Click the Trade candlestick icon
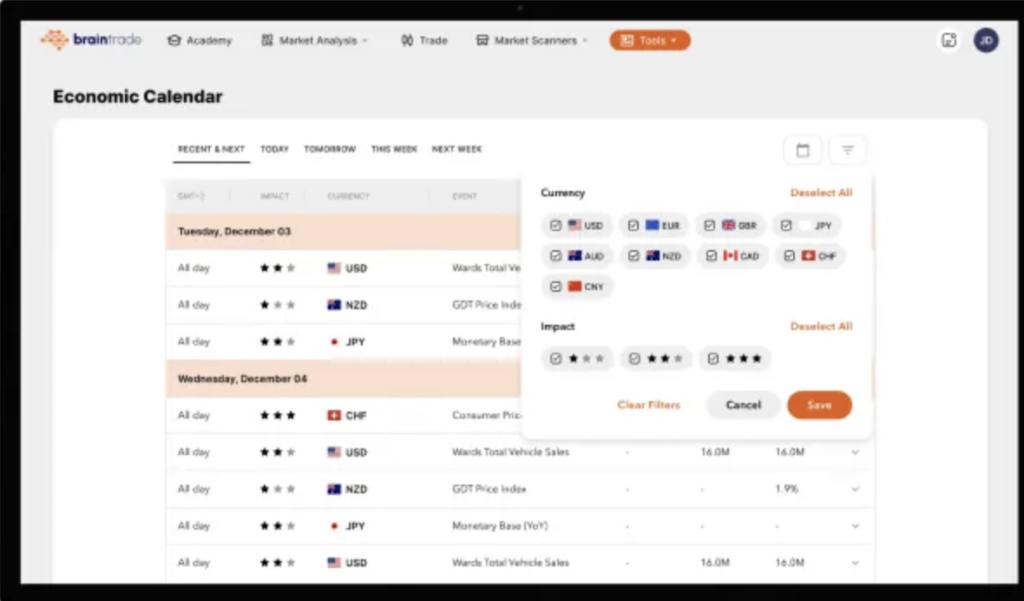Viewport: 1024px width, 601px height. click(x=407, y=41)
